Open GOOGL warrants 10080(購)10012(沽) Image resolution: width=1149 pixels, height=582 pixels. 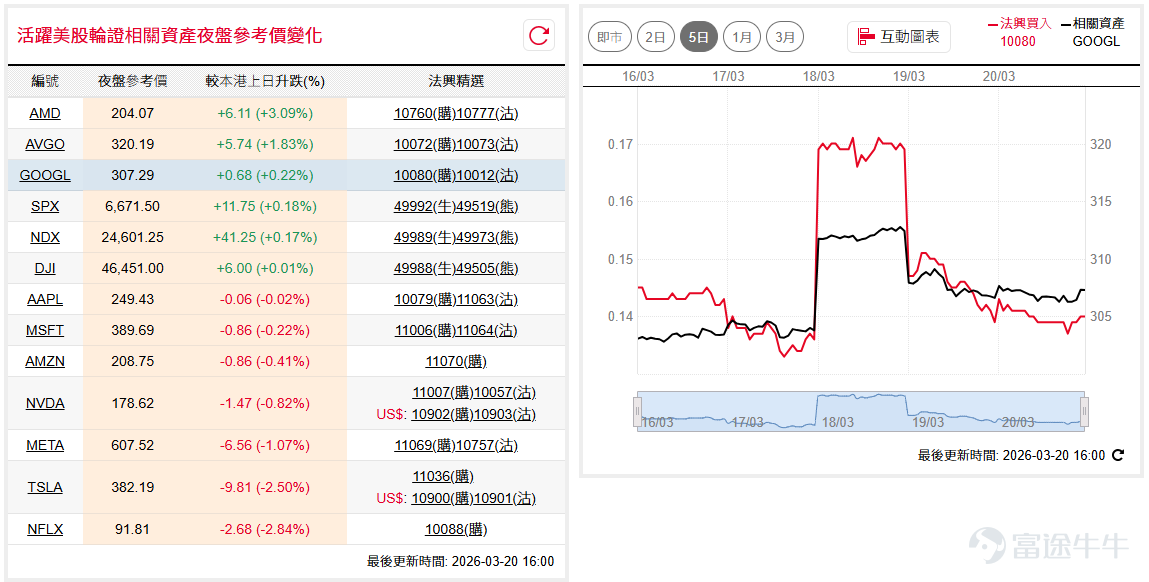click(456, 175)
